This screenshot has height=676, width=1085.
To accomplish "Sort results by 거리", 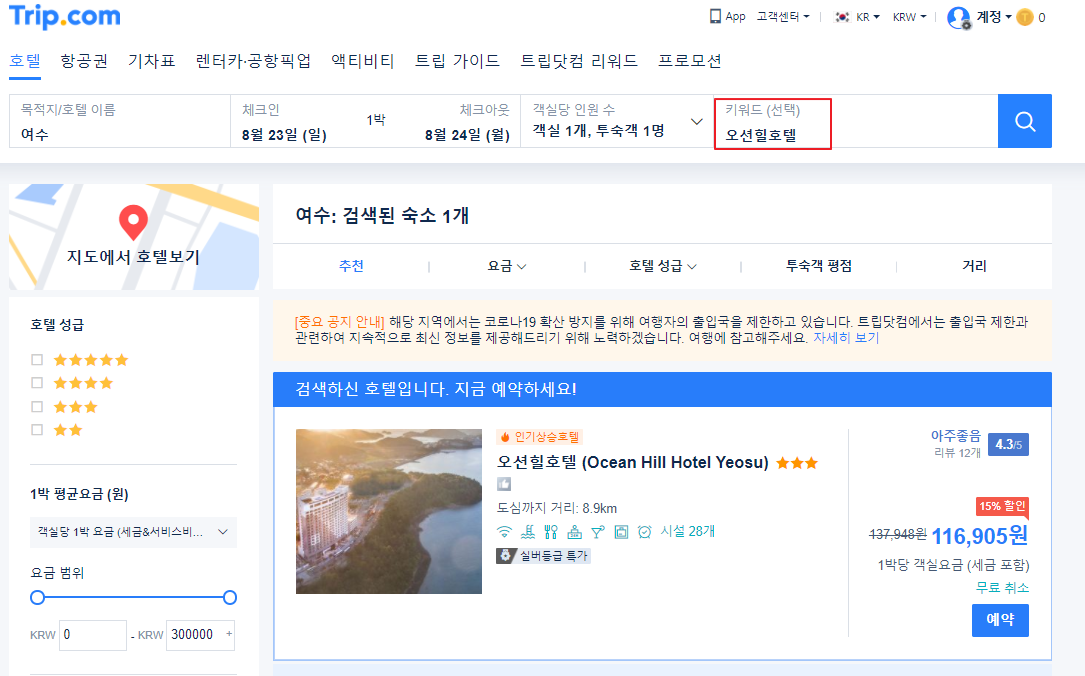I will pyautogui.click(x=974, y=266).
